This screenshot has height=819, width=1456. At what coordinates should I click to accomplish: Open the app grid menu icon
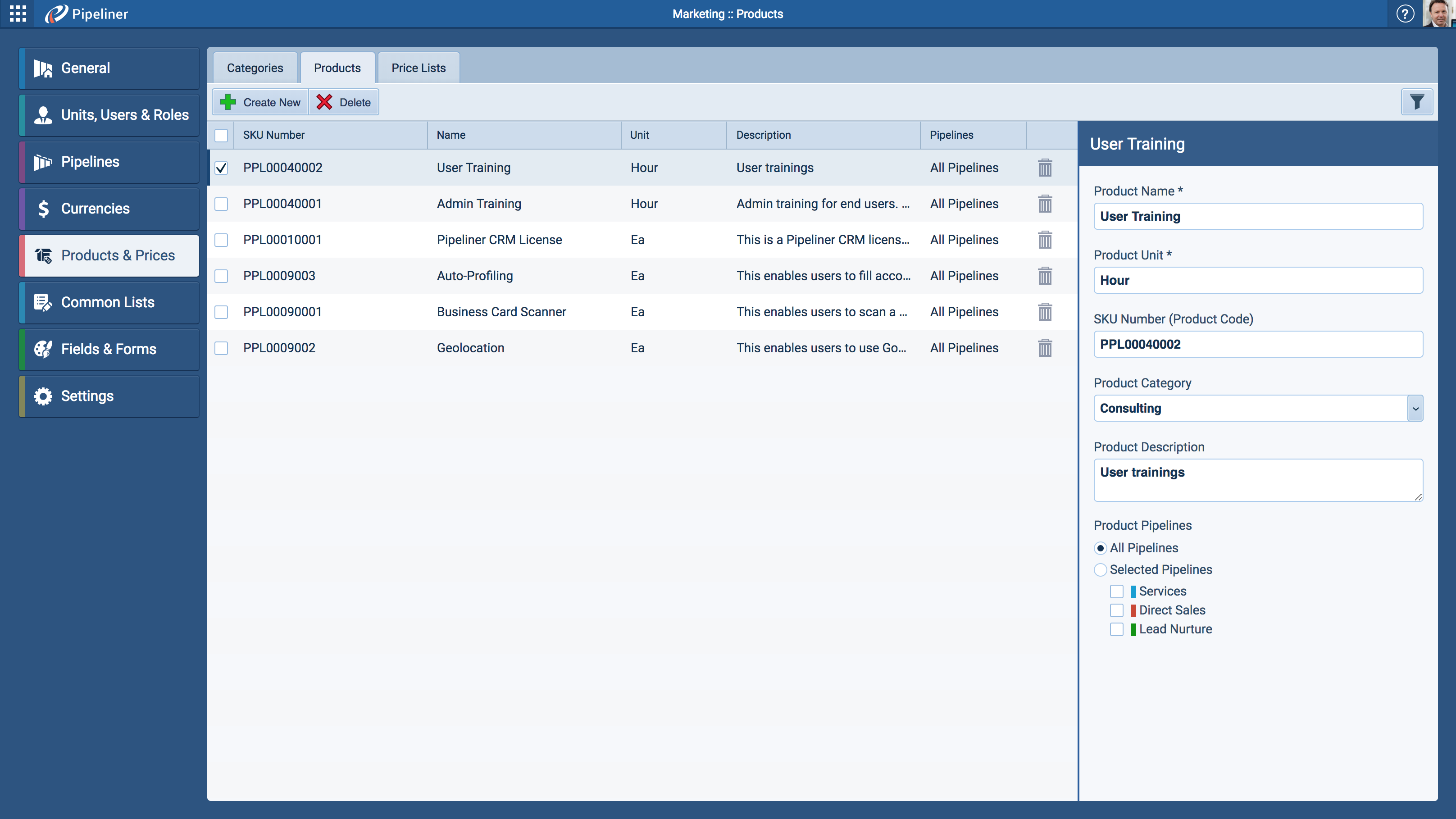18,14
